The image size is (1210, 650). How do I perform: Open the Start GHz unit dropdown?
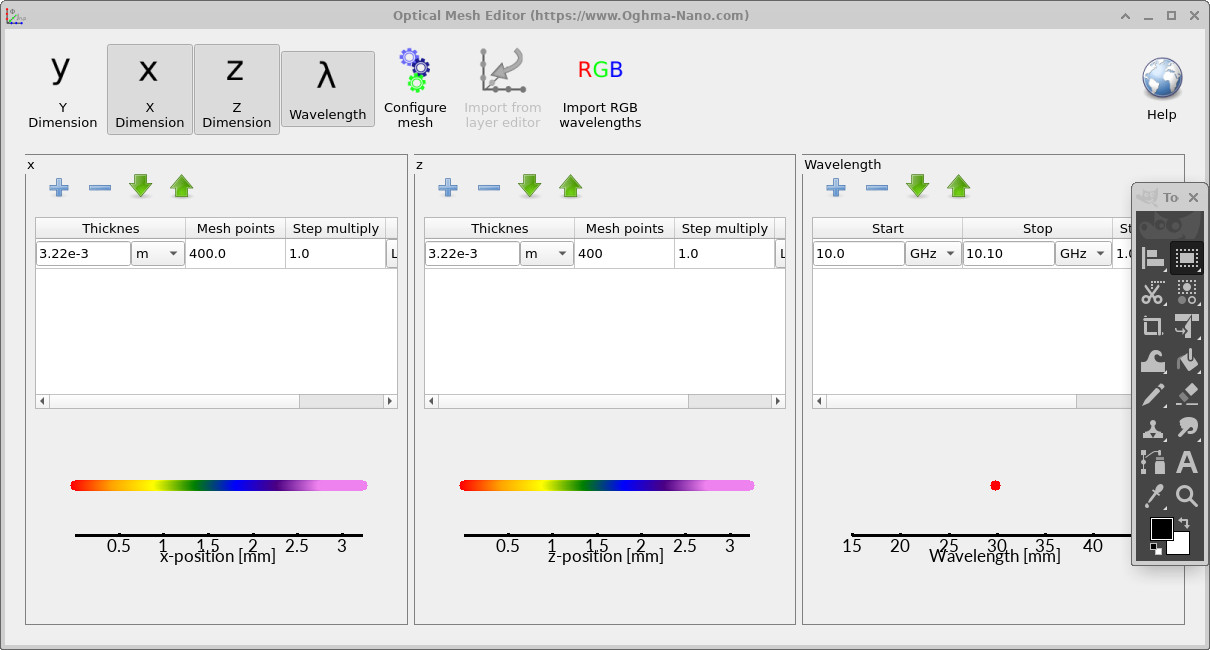tap(933, 254)
